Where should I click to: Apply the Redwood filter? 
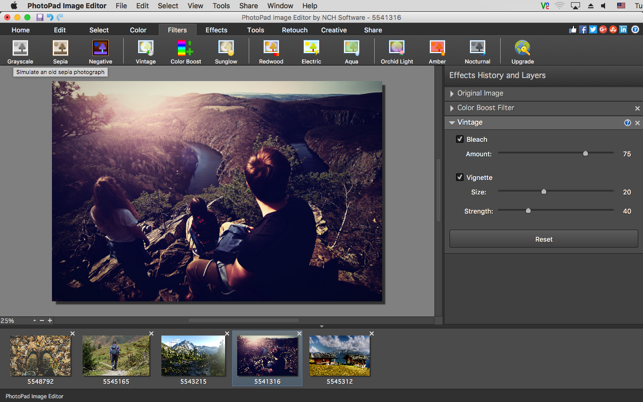tap(271, 52)
